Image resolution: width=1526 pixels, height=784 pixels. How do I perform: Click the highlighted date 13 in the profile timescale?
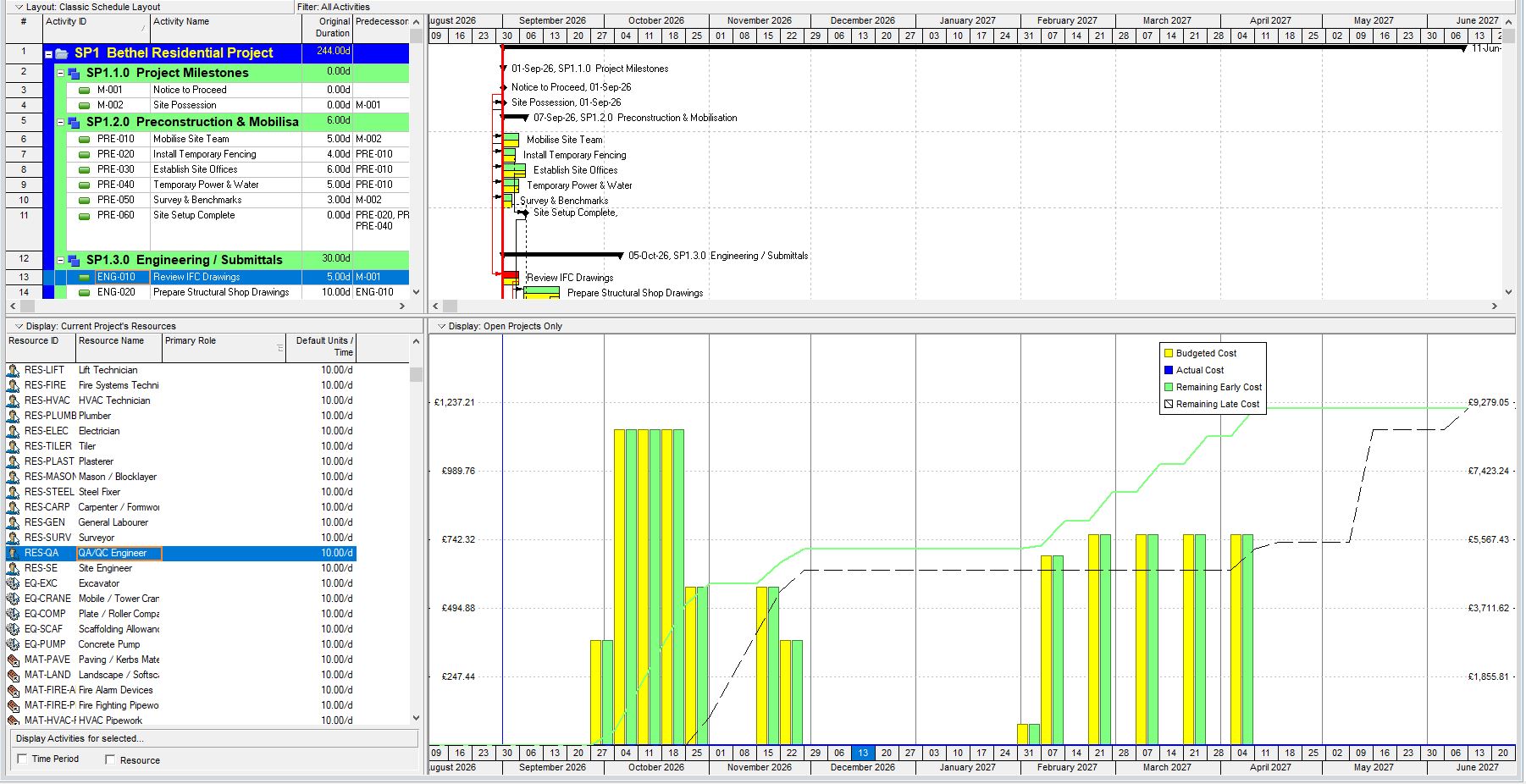pos(863,753)
